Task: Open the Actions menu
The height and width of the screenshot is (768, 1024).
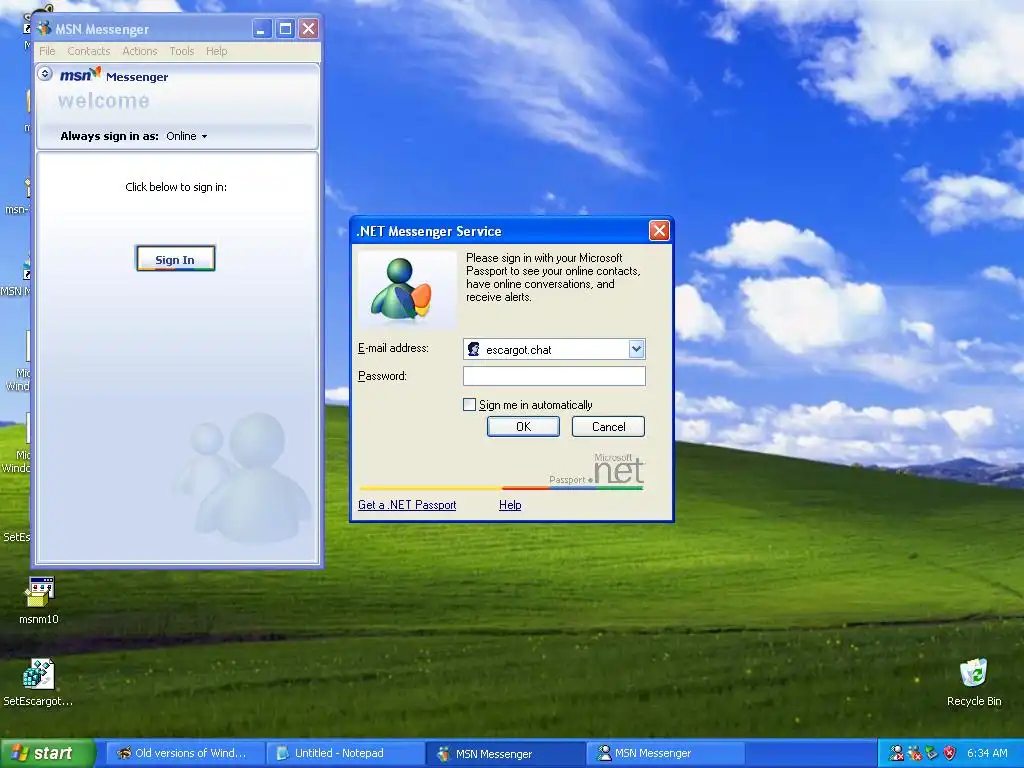Action: 140,51
